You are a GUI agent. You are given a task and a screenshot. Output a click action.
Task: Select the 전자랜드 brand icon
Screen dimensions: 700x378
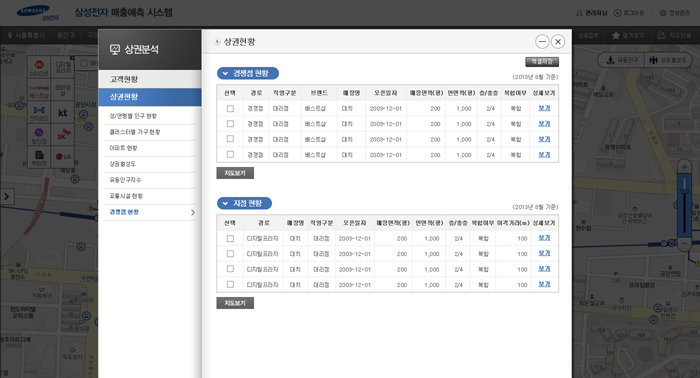click(39, 113)
